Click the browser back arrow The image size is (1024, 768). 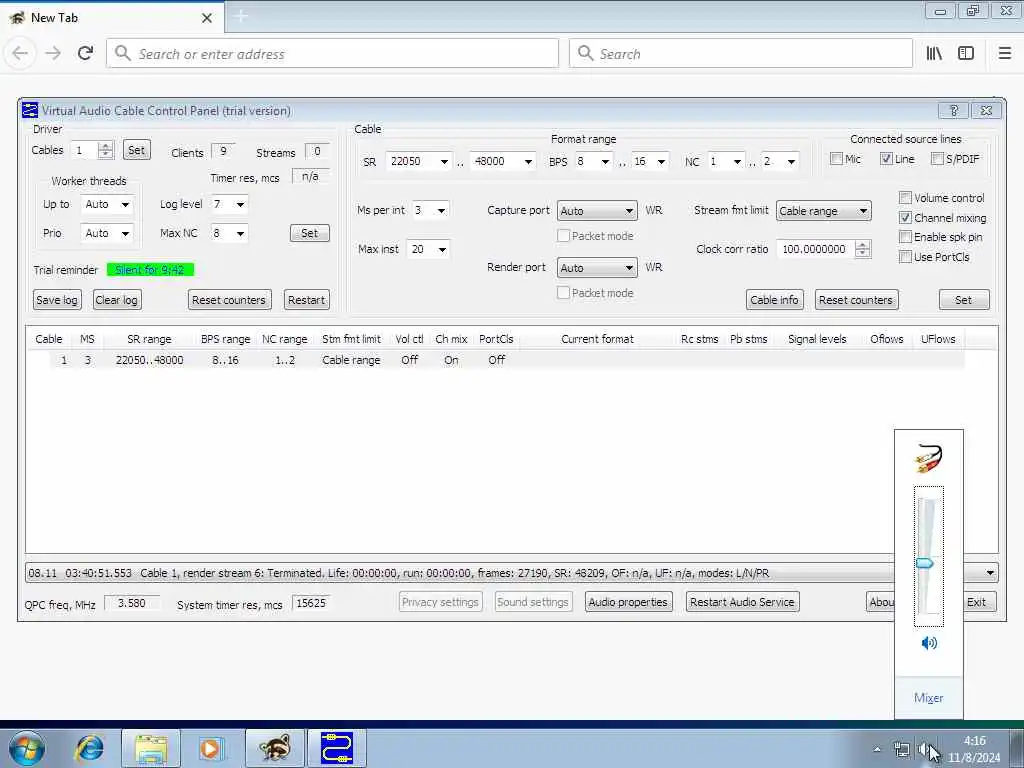click(20, 53)
